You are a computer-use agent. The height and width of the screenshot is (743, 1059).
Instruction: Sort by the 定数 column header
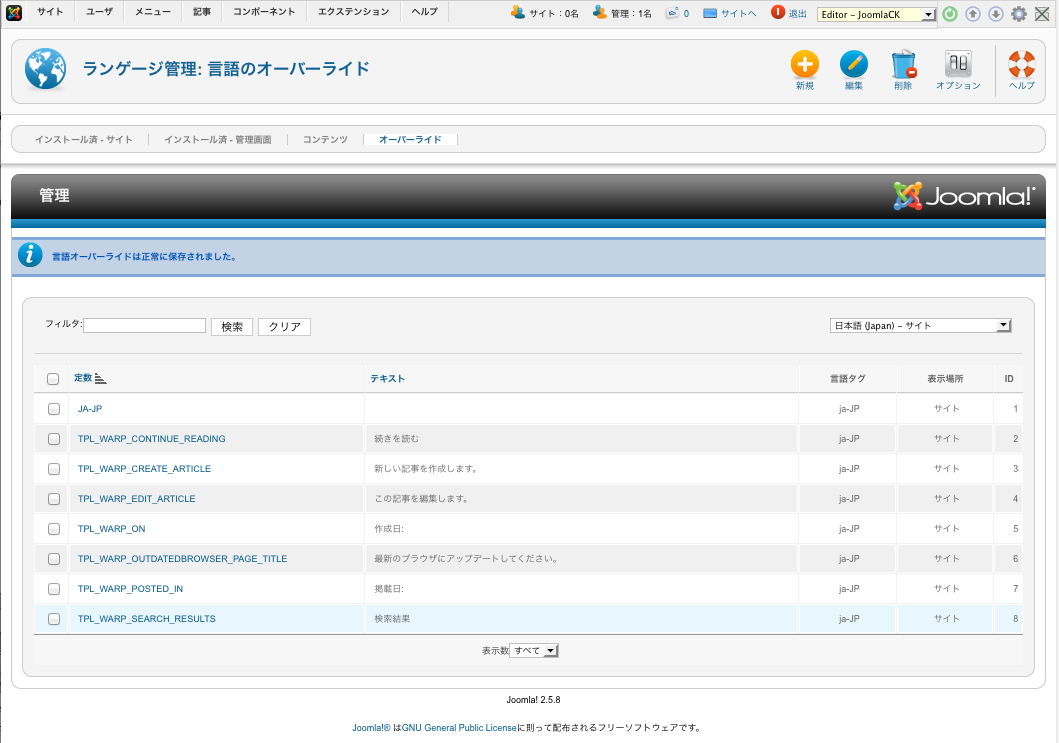[83, 378]
